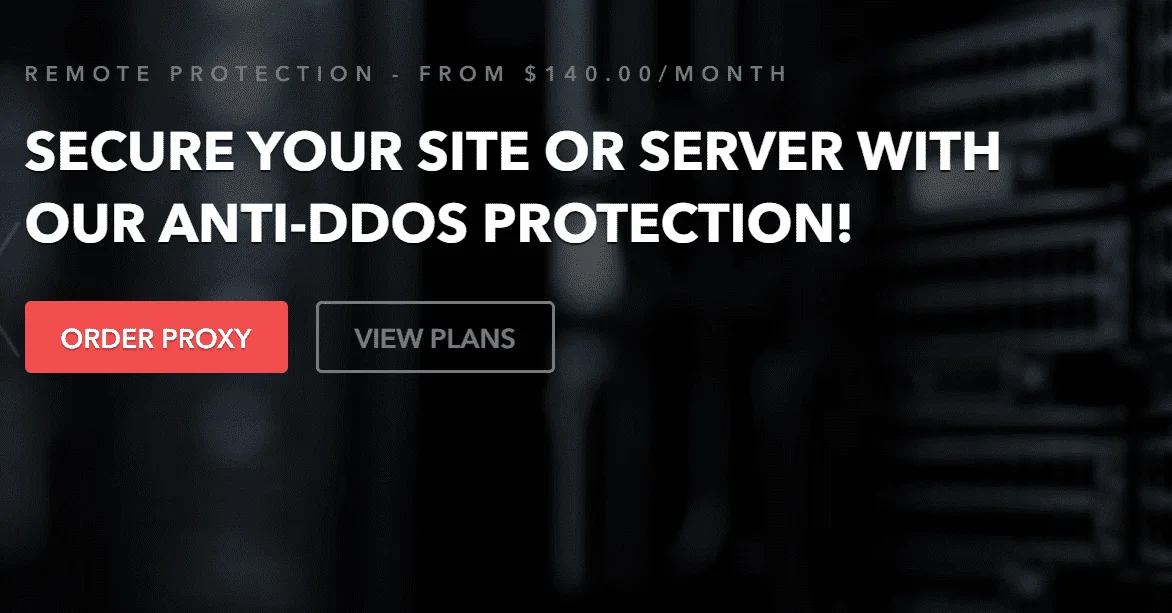Screen dimensions: 1172x613
Task: Click 'ANTI-DDOS' in the headline
Action: pos(312,223)
